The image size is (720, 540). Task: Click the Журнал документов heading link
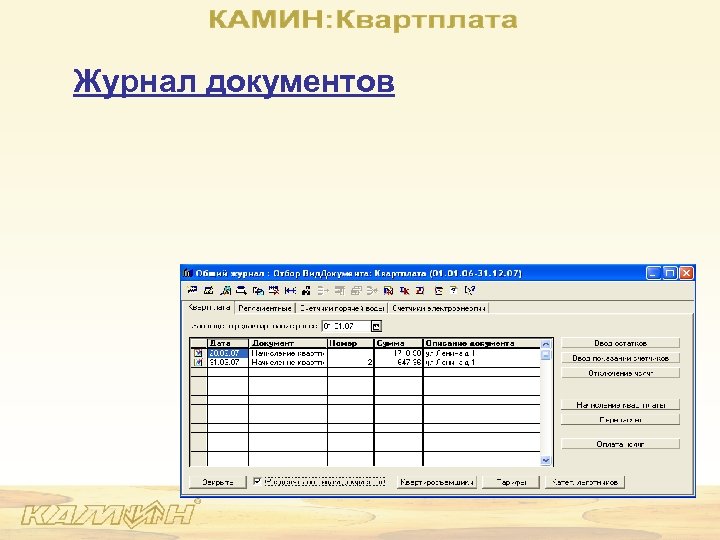(234, 82)
